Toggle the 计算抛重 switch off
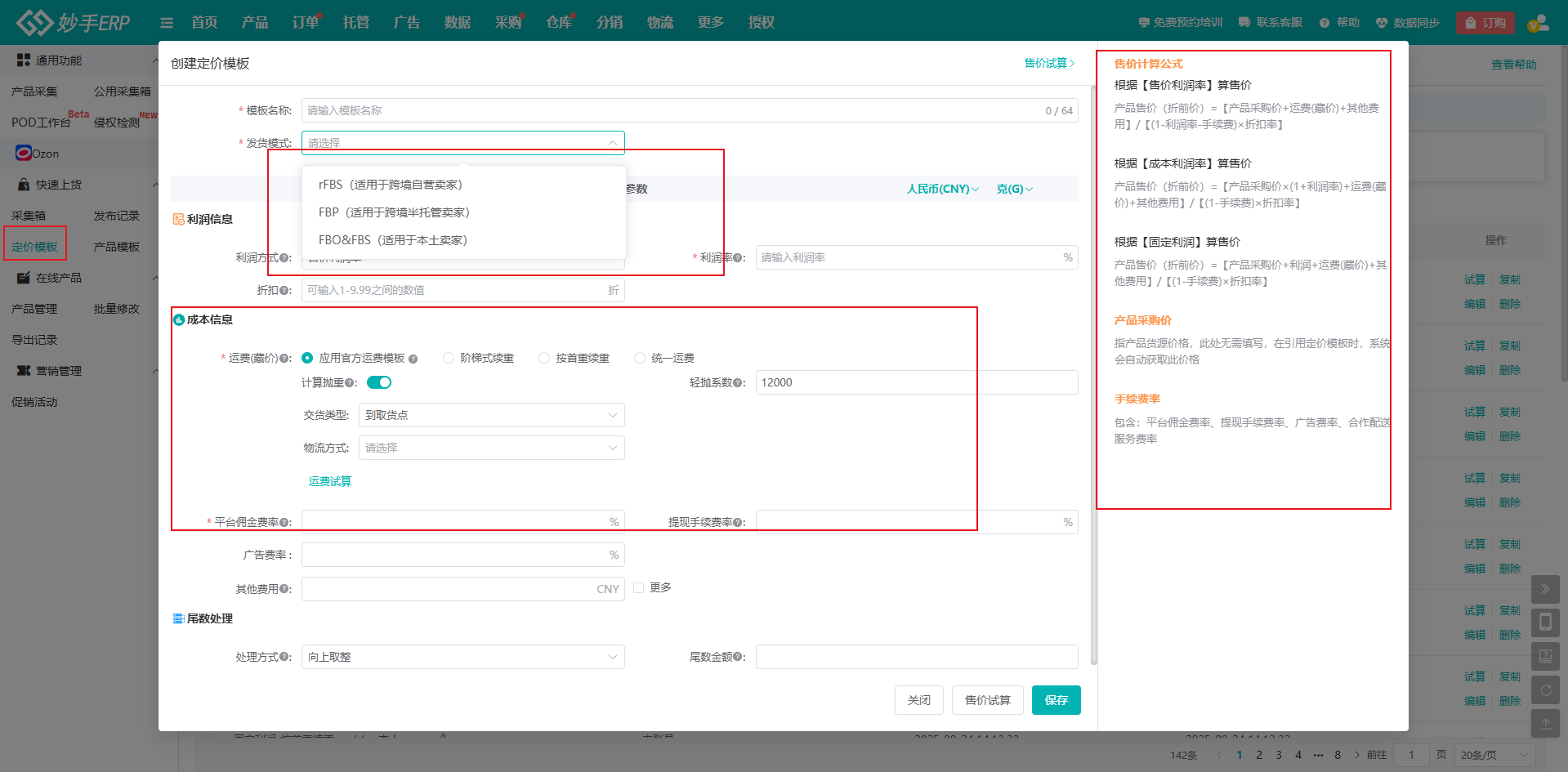The height and width of the screenshot is (772, 1568). pyautogui.click(x=379, y=382)
